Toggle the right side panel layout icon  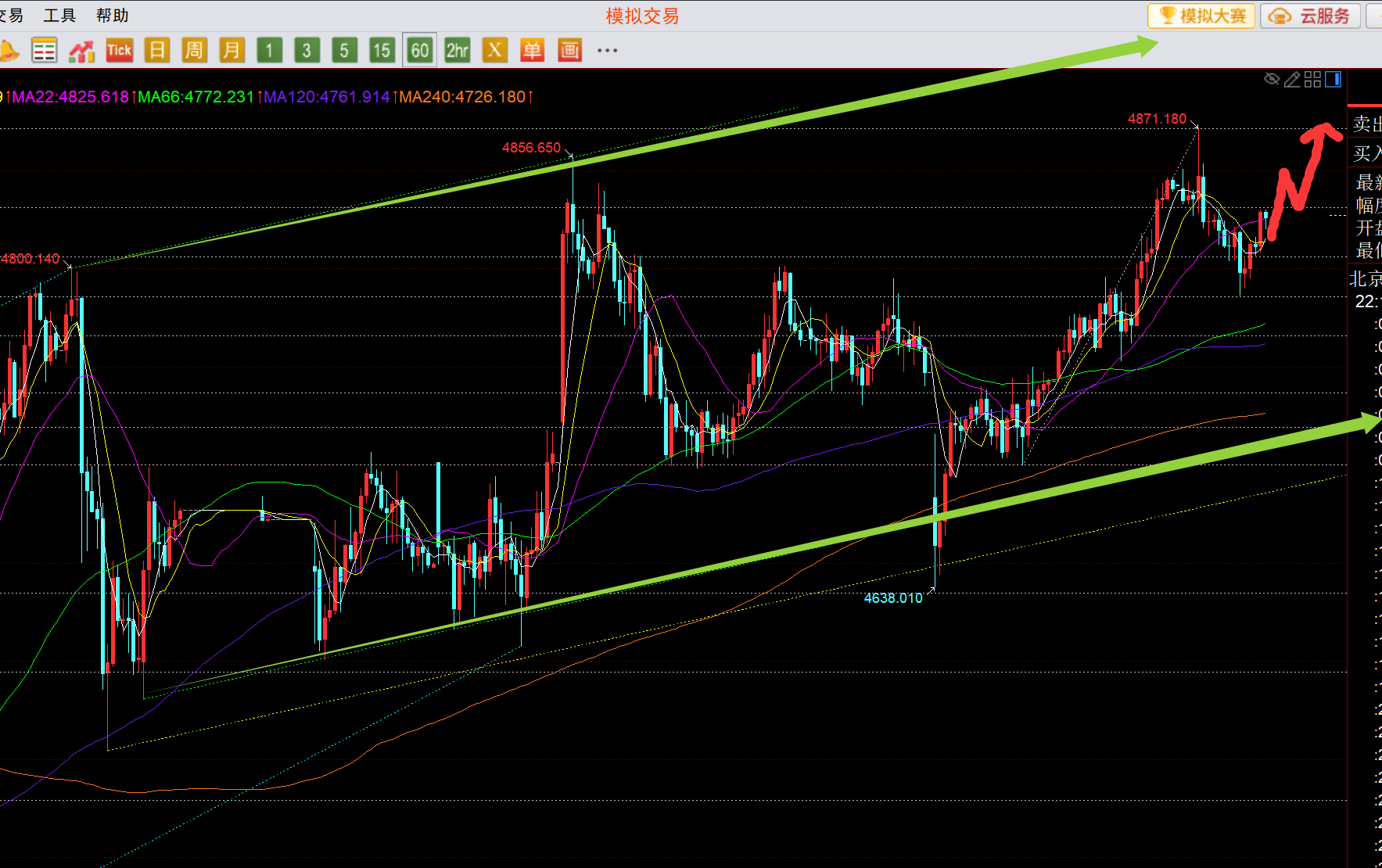tap(1333, 79)
